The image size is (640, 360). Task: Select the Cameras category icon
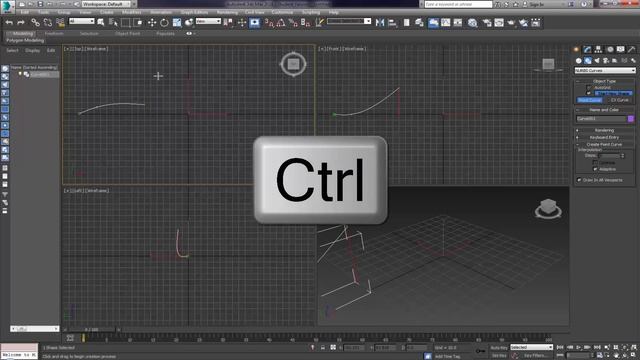pos(606,60)
